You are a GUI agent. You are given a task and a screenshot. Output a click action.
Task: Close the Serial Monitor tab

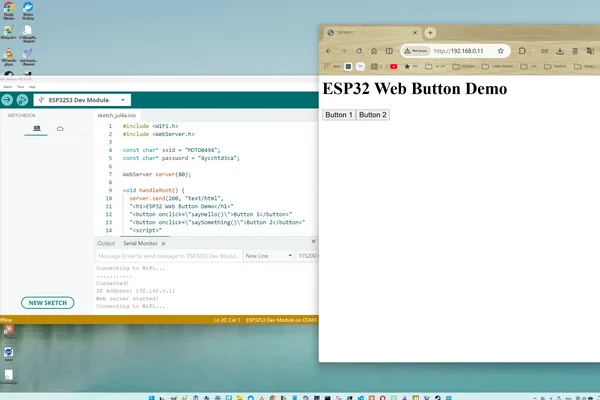coord(163,243)
